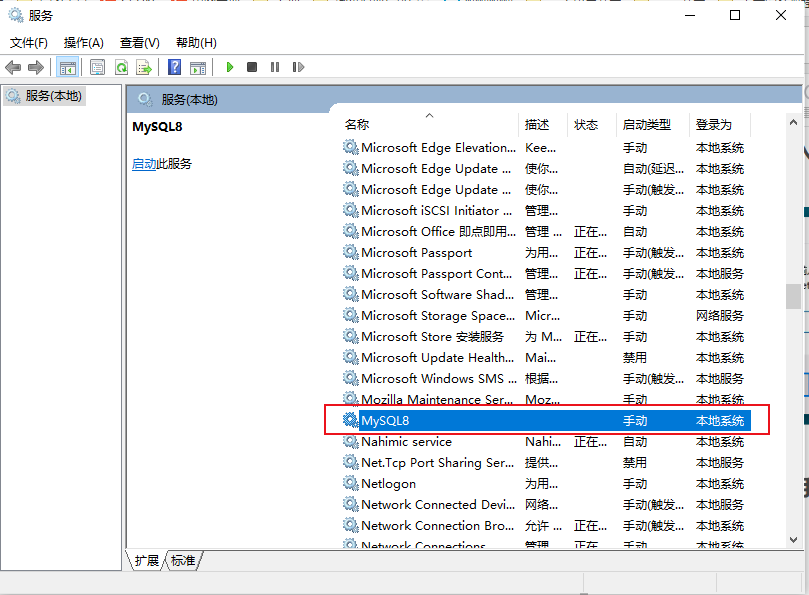809x595 pixels.
Task: Select the Nahimic service name
Action: click(x=407, y=442)
